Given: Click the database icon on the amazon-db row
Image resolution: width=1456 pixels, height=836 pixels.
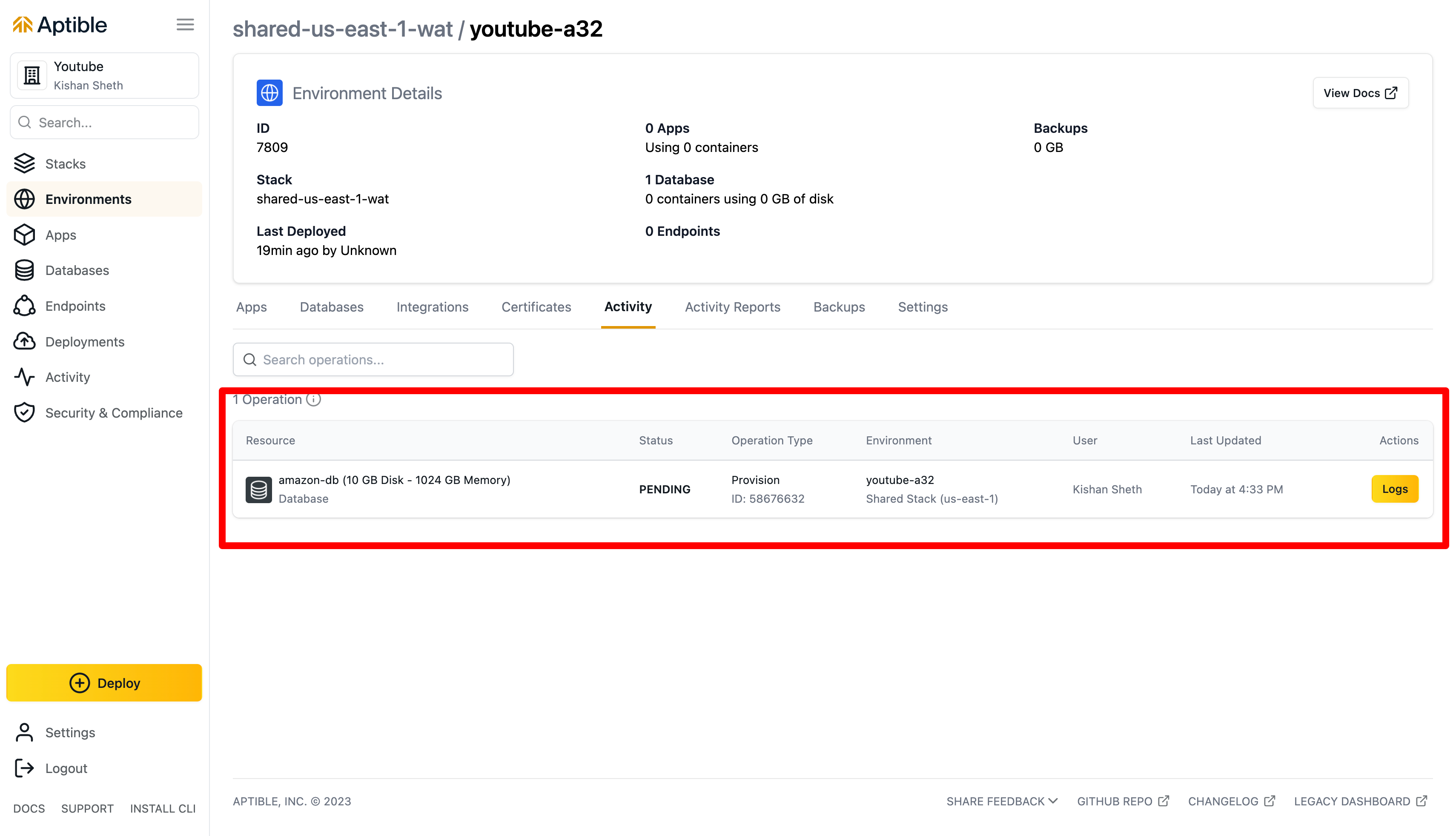Looking at the screenshot, I should (x=258, y=489).
